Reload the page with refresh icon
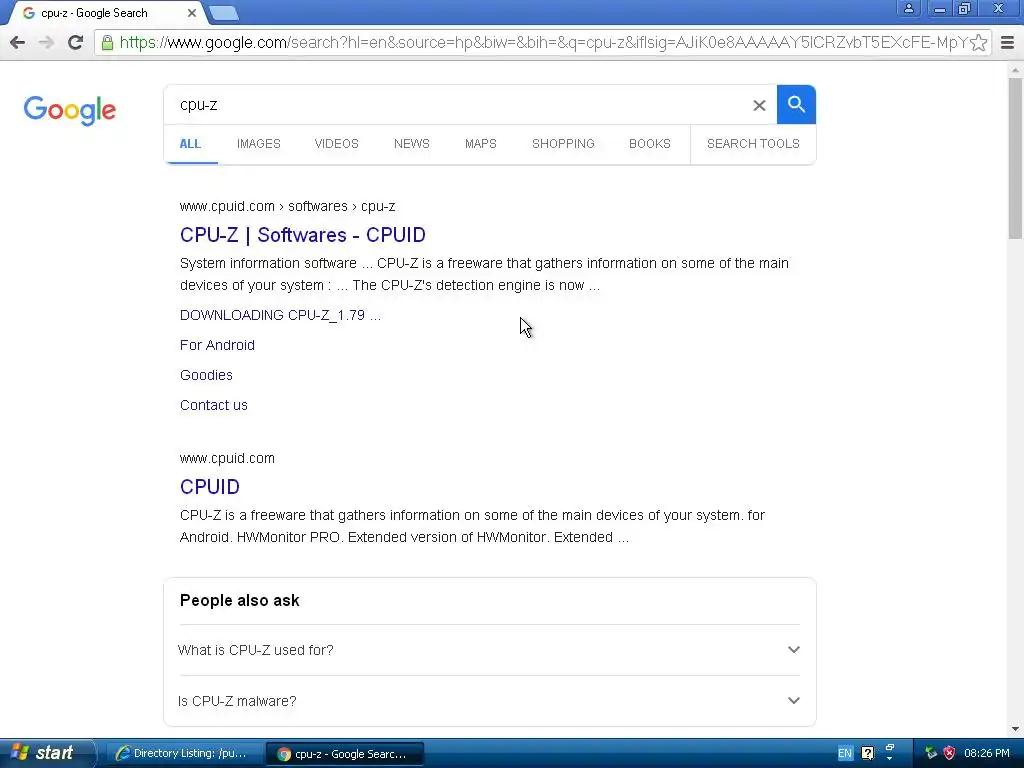This screenshot has height=768, width=1024. tap(76, 42)
